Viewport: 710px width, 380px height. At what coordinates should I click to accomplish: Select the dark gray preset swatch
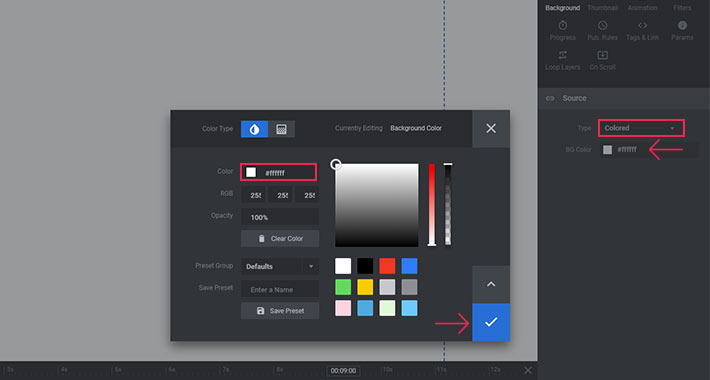pyautogui.click(x=409, y=287)
